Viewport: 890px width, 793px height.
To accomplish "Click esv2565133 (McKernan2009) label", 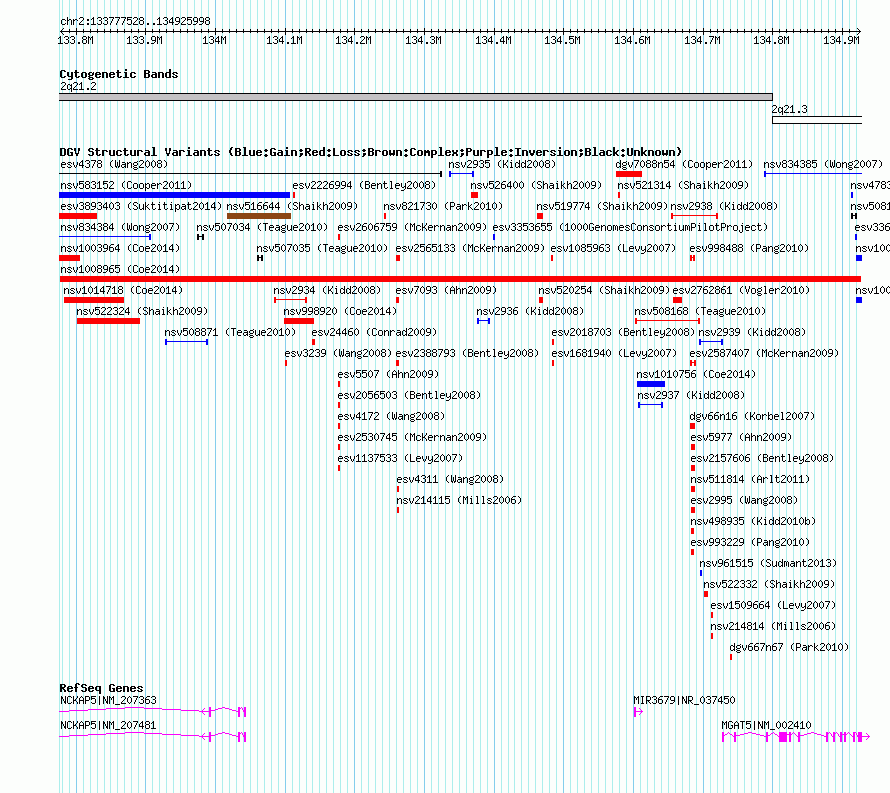I will coord(470,248).
